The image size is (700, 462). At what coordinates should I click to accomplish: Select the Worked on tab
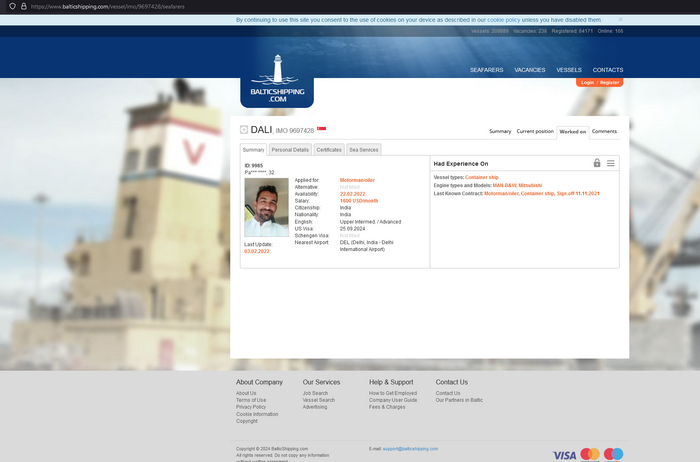pos(573,132)
